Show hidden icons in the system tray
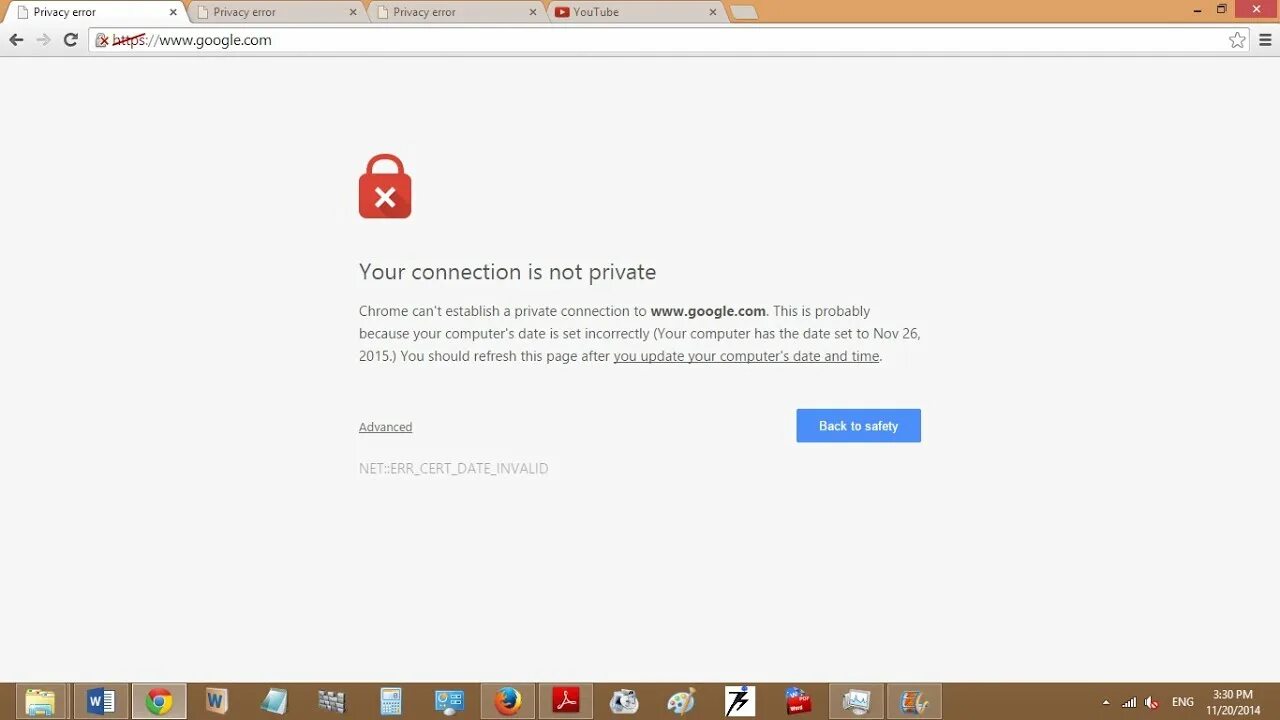Screen dimensions: 1280x720 [x=1106, y=702]
